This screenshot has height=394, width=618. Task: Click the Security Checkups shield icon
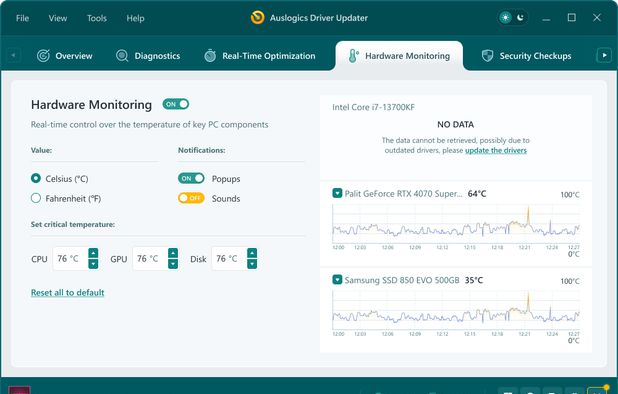pos(488,56)
